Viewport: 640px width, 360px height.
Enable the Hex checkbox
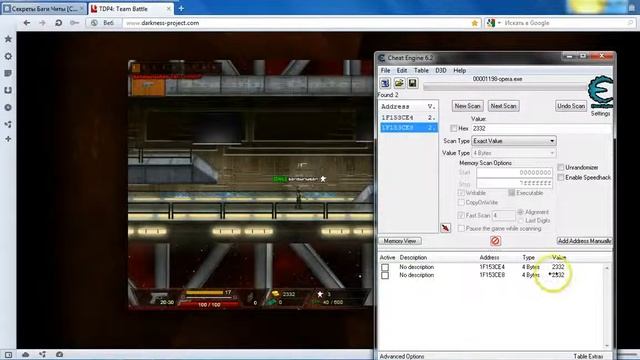(453, 128)
